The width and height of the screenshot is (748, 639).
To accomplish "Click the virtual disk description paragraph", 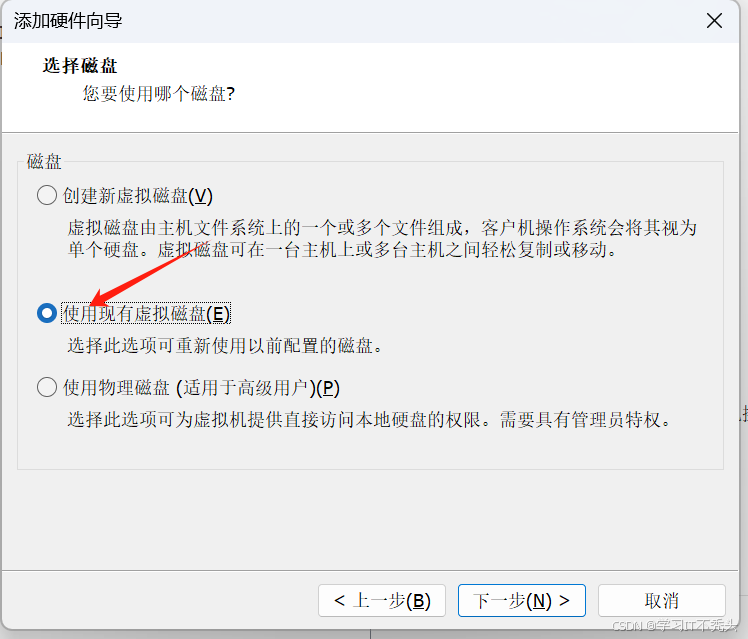I will coord(382,238).
